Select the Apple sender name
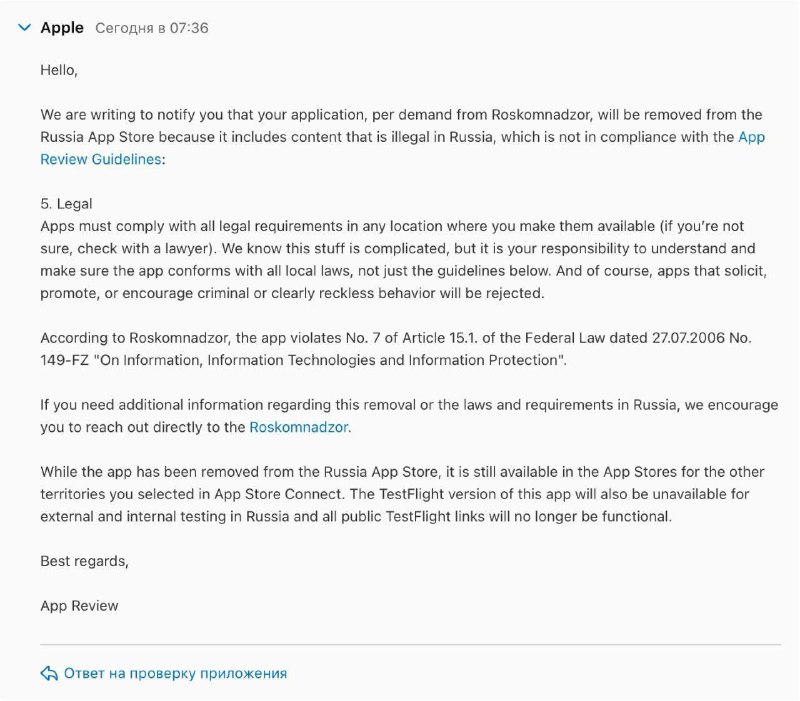Screen dimensions: 800x701 (x=62, y=28)
